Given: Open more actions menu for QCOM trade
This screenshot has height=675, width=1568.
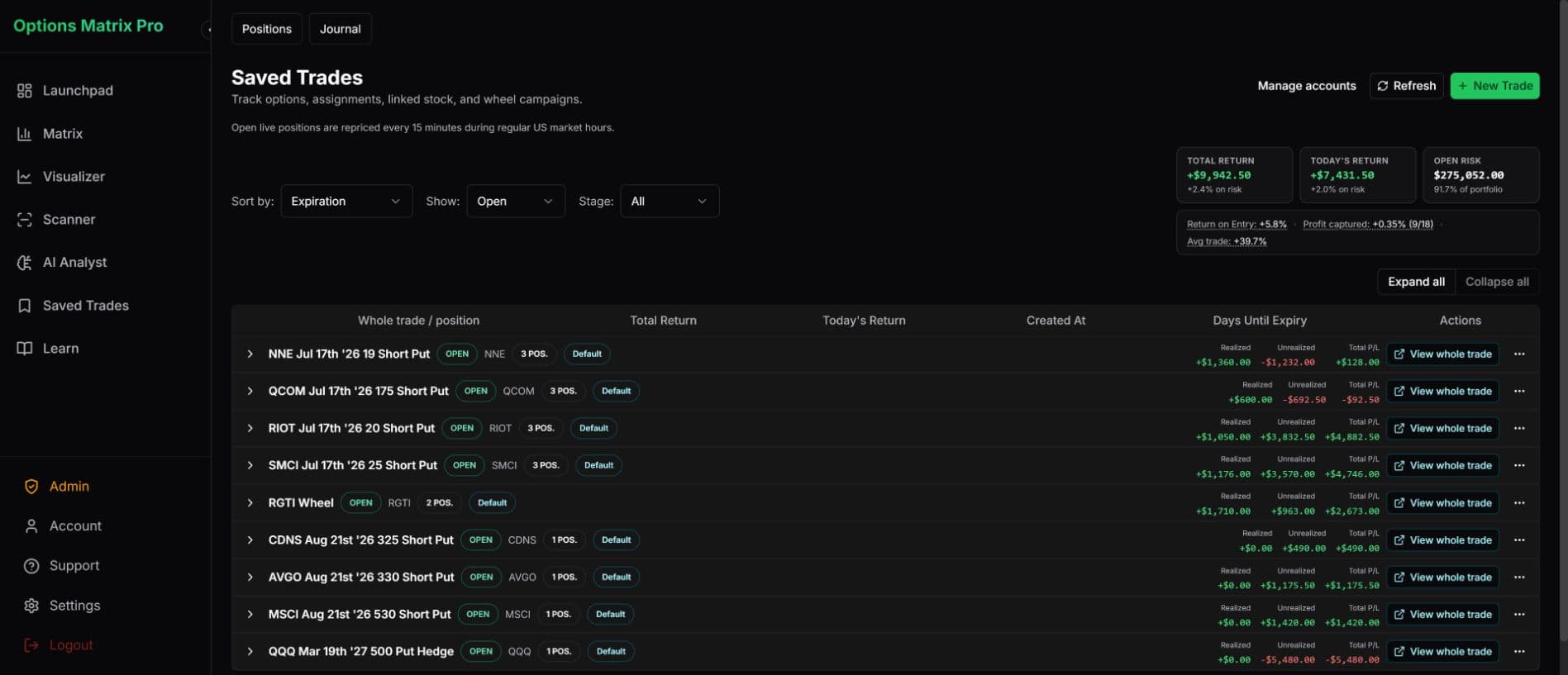Looking at the screenshot, I should [x=1519, y=391].
